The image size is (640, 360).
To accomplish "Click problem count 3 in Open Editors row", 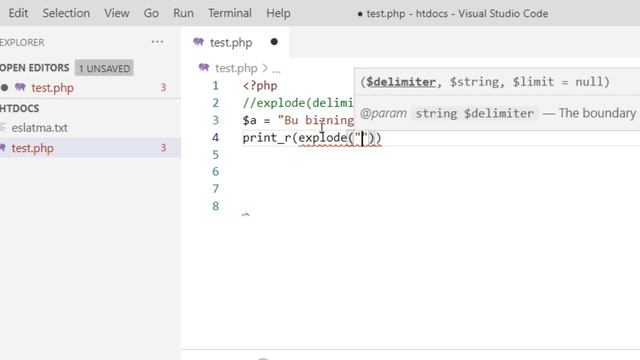I will (x=163, y=87).
